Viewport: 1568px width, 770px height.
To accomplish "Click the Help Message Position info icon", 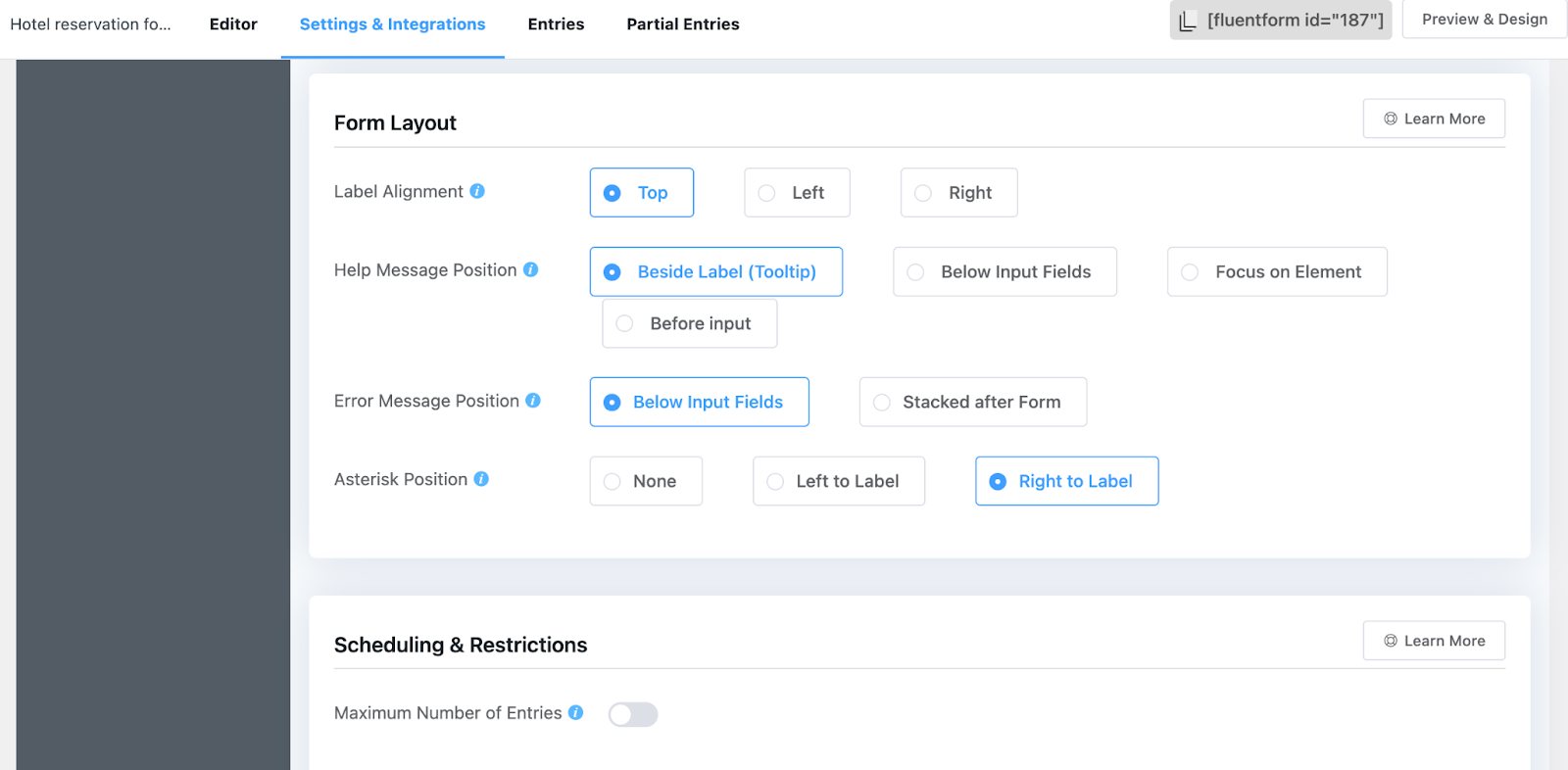I will click(x=530, y=269).
